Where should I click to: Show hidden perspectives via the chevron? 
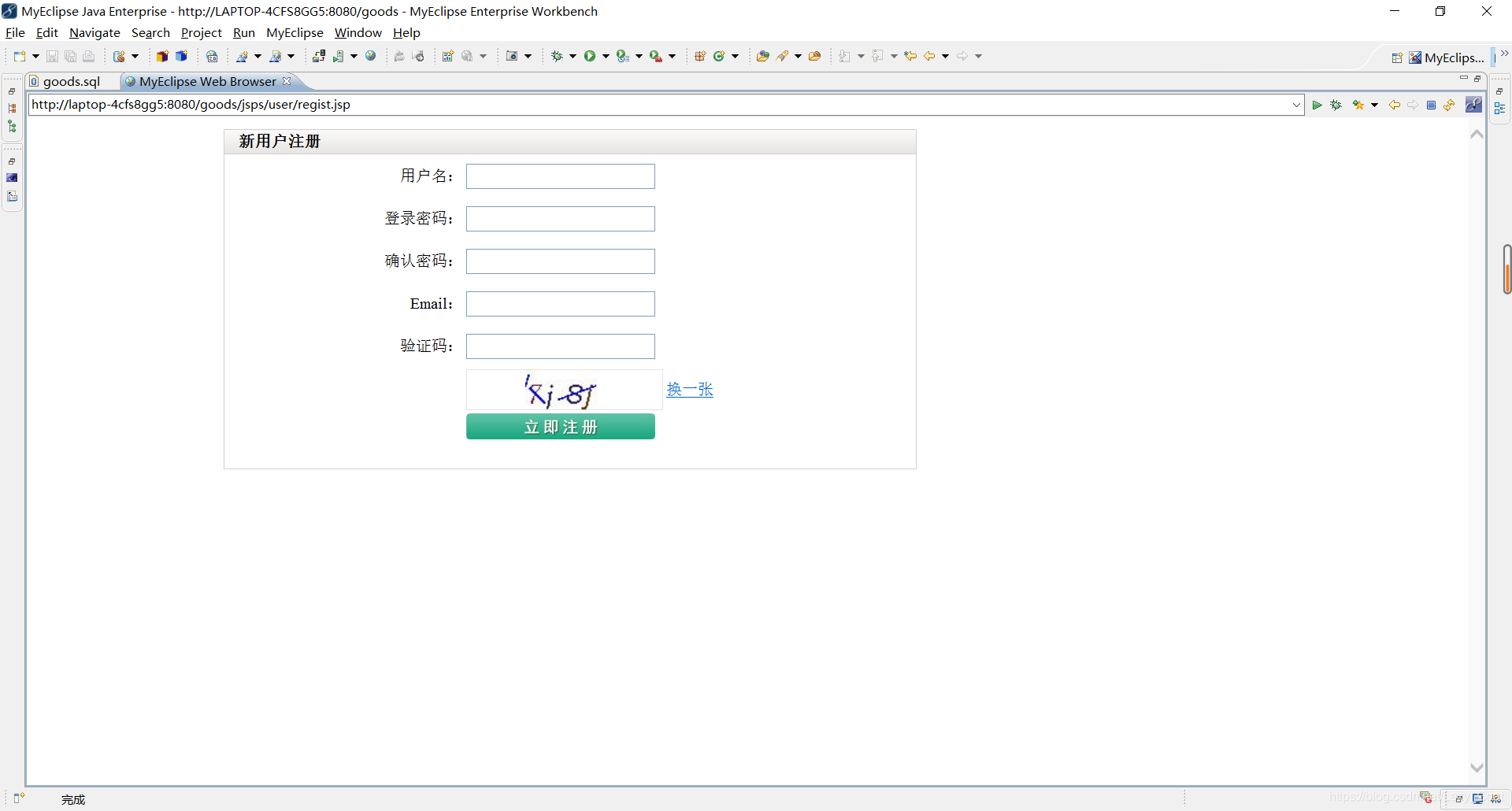[1504, 54]
